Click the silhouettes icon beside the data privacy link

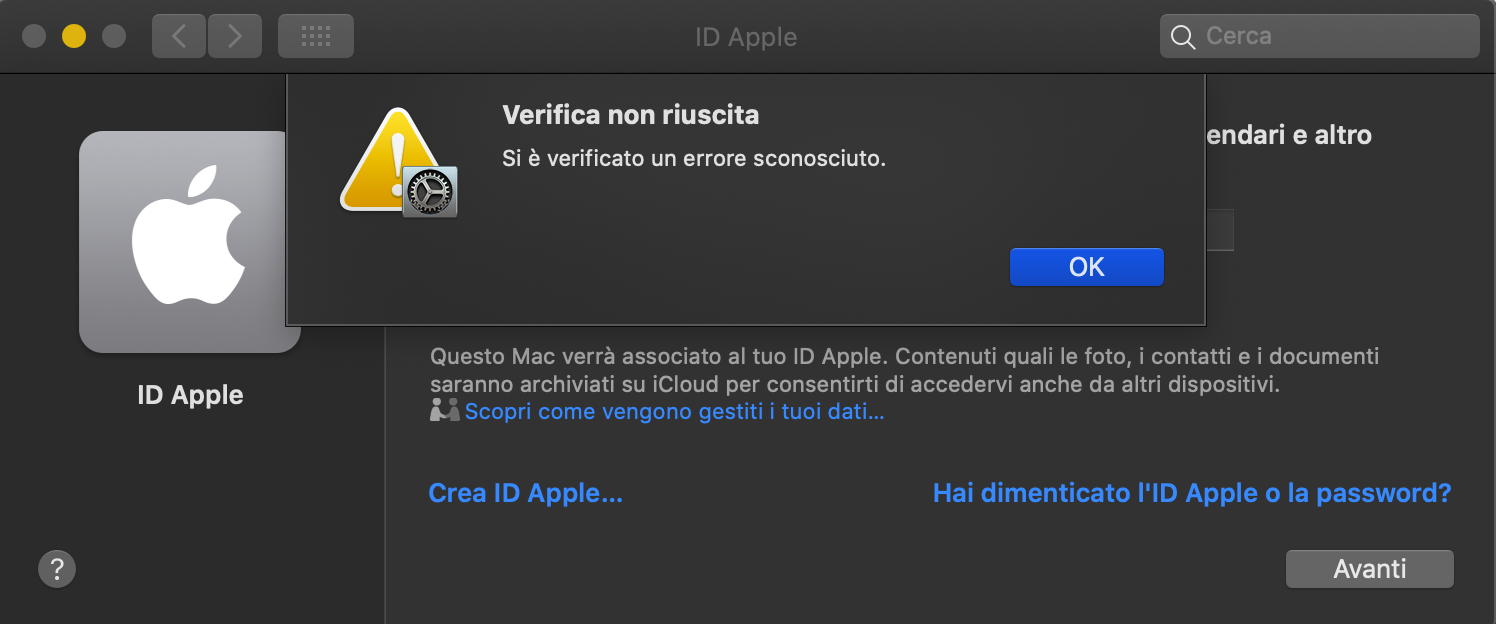tap(445, 409)
